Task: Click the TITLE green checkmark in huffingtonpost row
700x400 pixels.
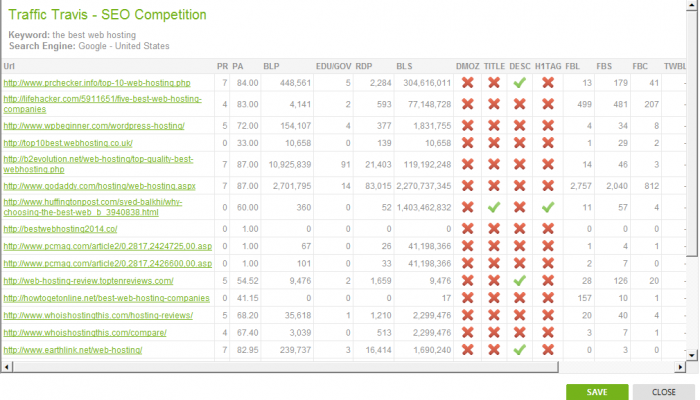Action: click(494, 207)
